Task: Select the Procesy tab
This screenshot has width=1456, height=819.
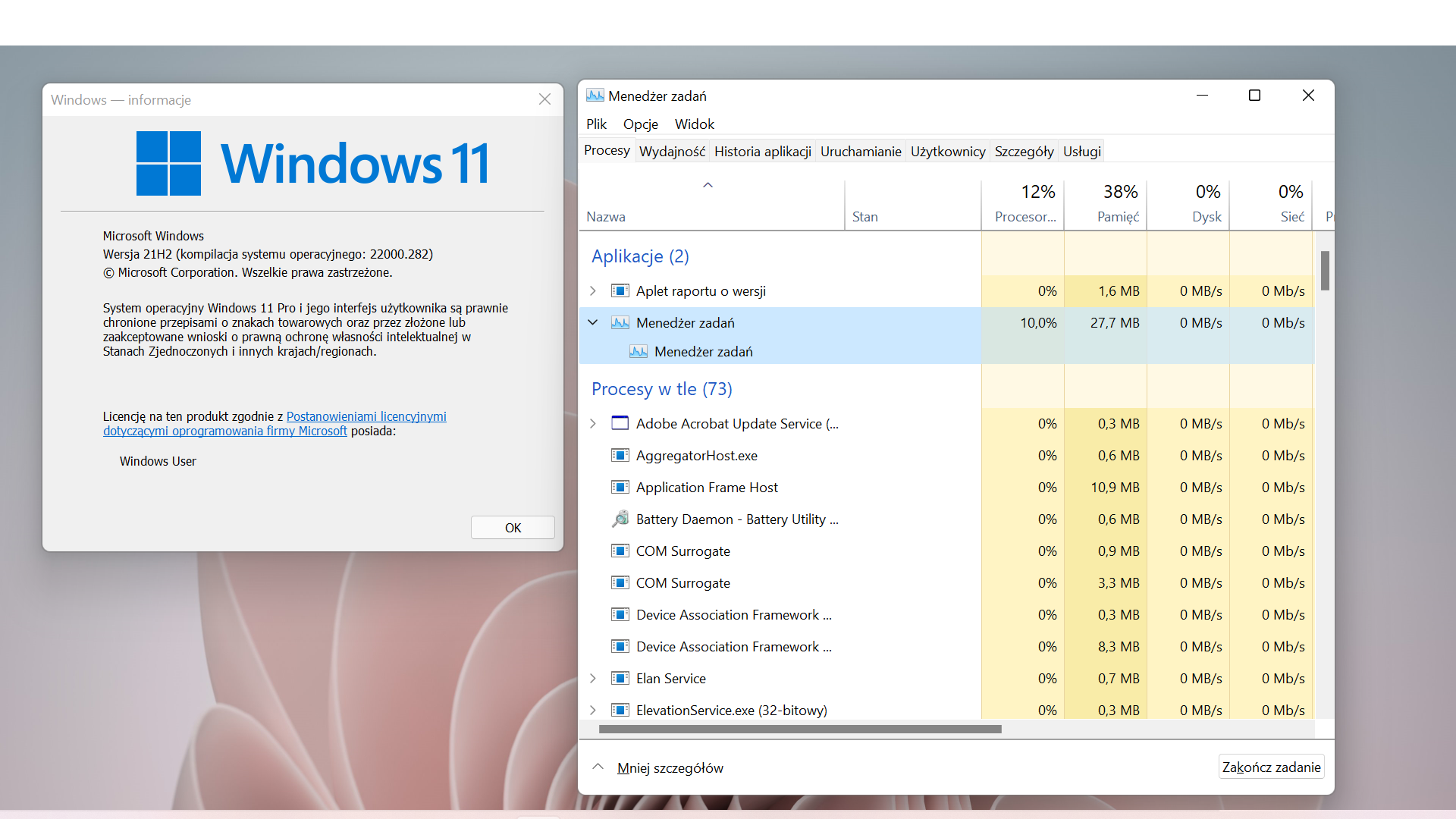Action: tap(607, 150)
